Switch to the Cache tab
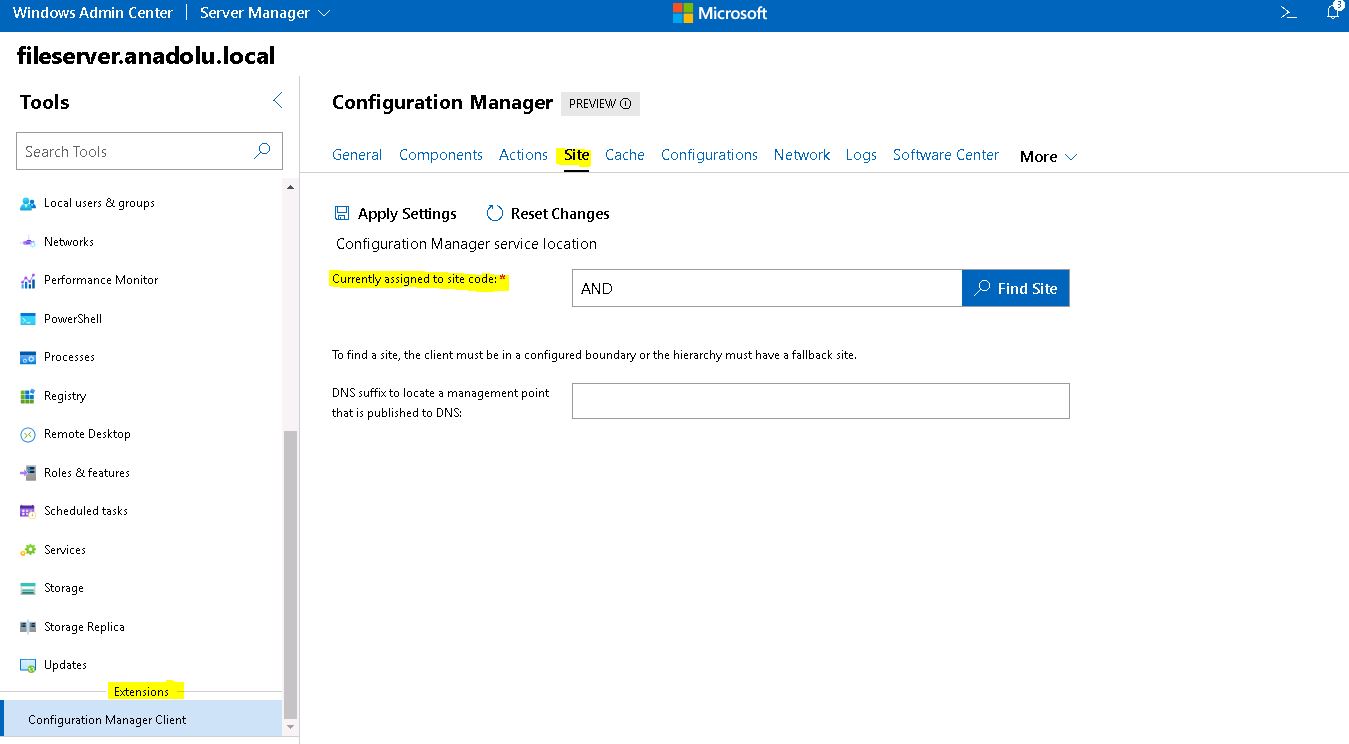The height and width of the screenshot is (744, 1349). click(624, 155)
